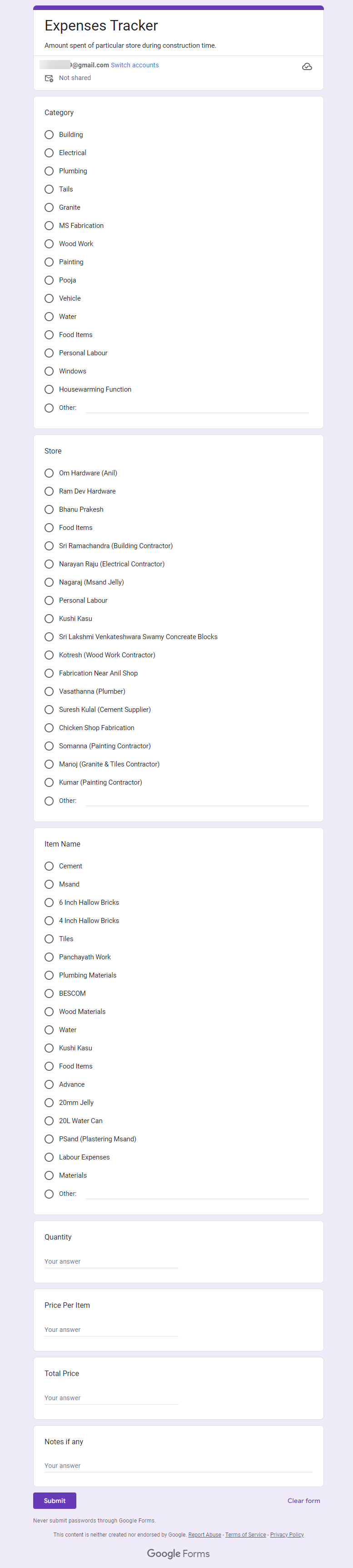Screen dimensions: 353x1568
Task: Choose Housewarming Function category
Action: (x=49, y=389)
